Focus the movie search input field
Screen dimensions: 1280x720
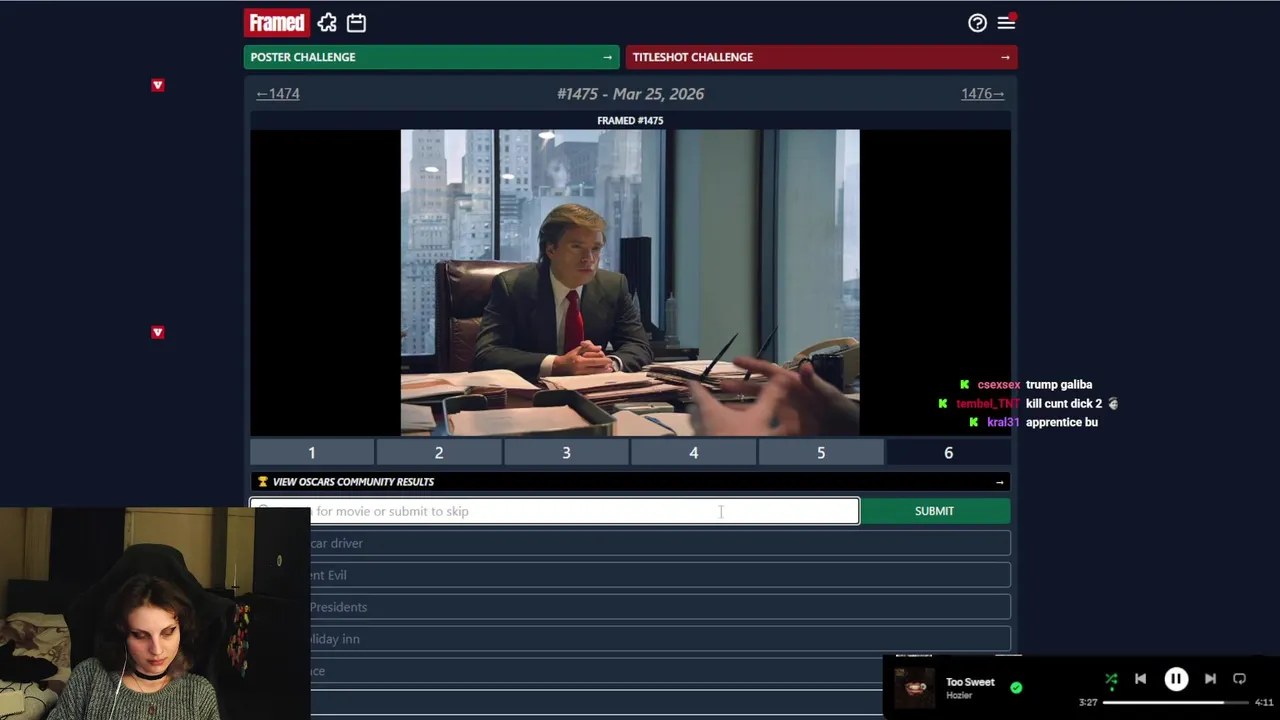[x=554, y=511]
